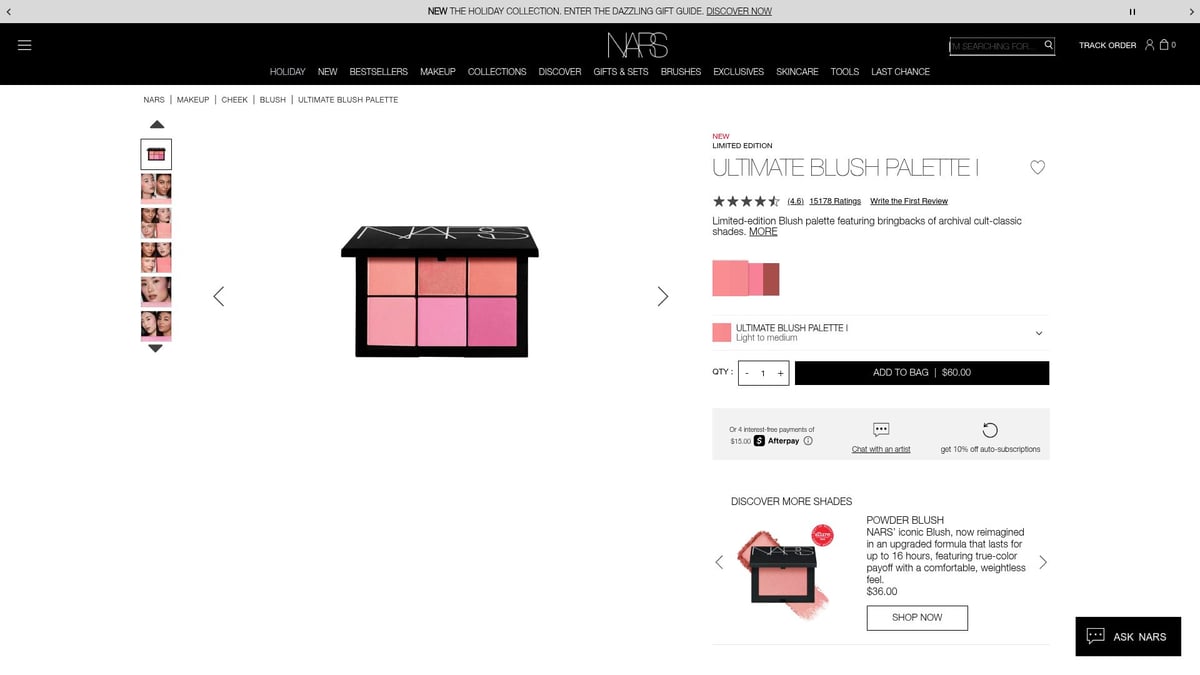Open the GIFTS & SETS menu item
1200x675 pixels.
tap(621, 71)
